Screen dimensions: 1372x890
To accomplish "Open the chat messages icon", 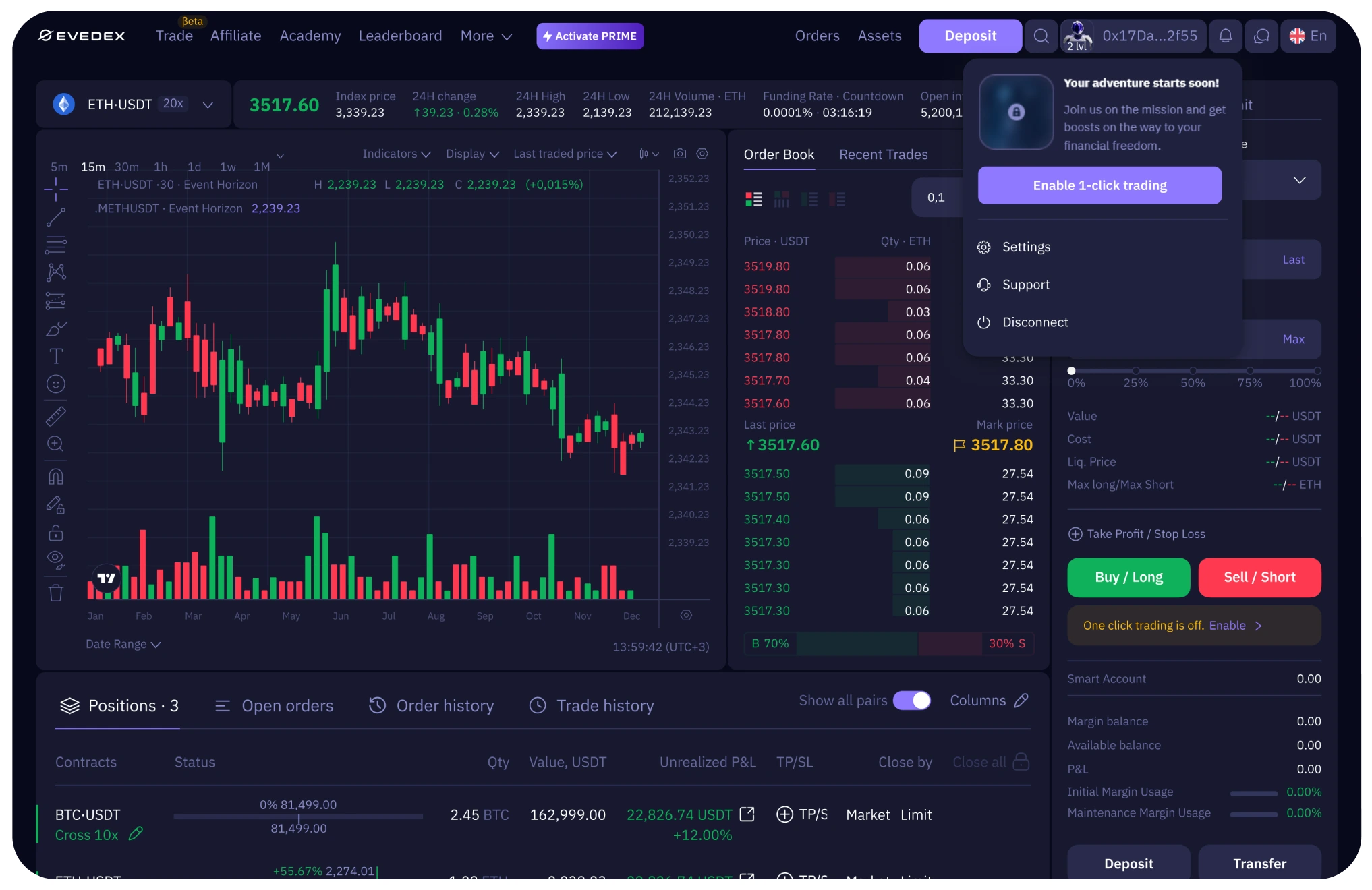I will tap(1261, 36).
